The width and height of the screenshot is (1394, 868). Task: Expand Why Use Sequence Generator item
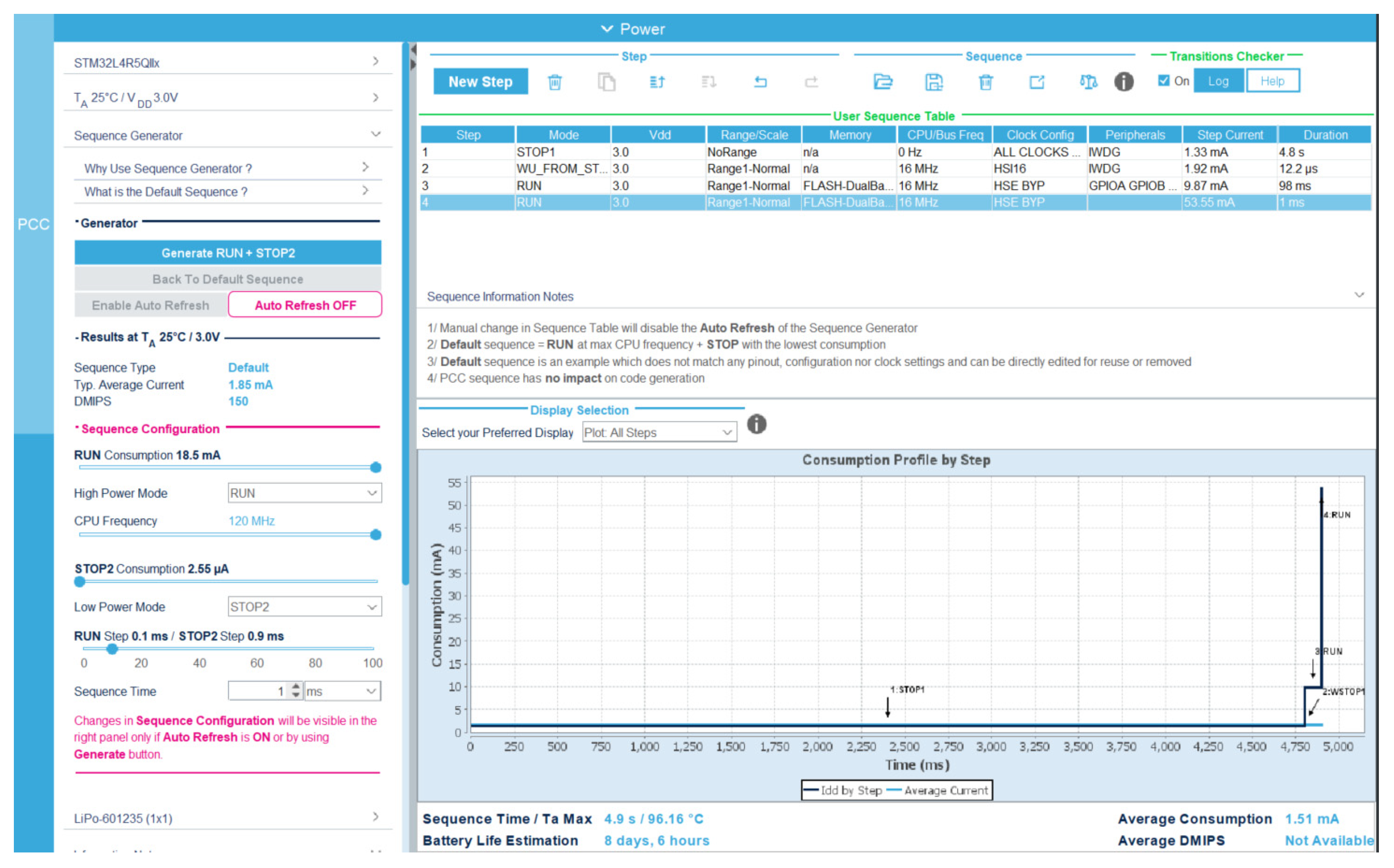point(227,168)
